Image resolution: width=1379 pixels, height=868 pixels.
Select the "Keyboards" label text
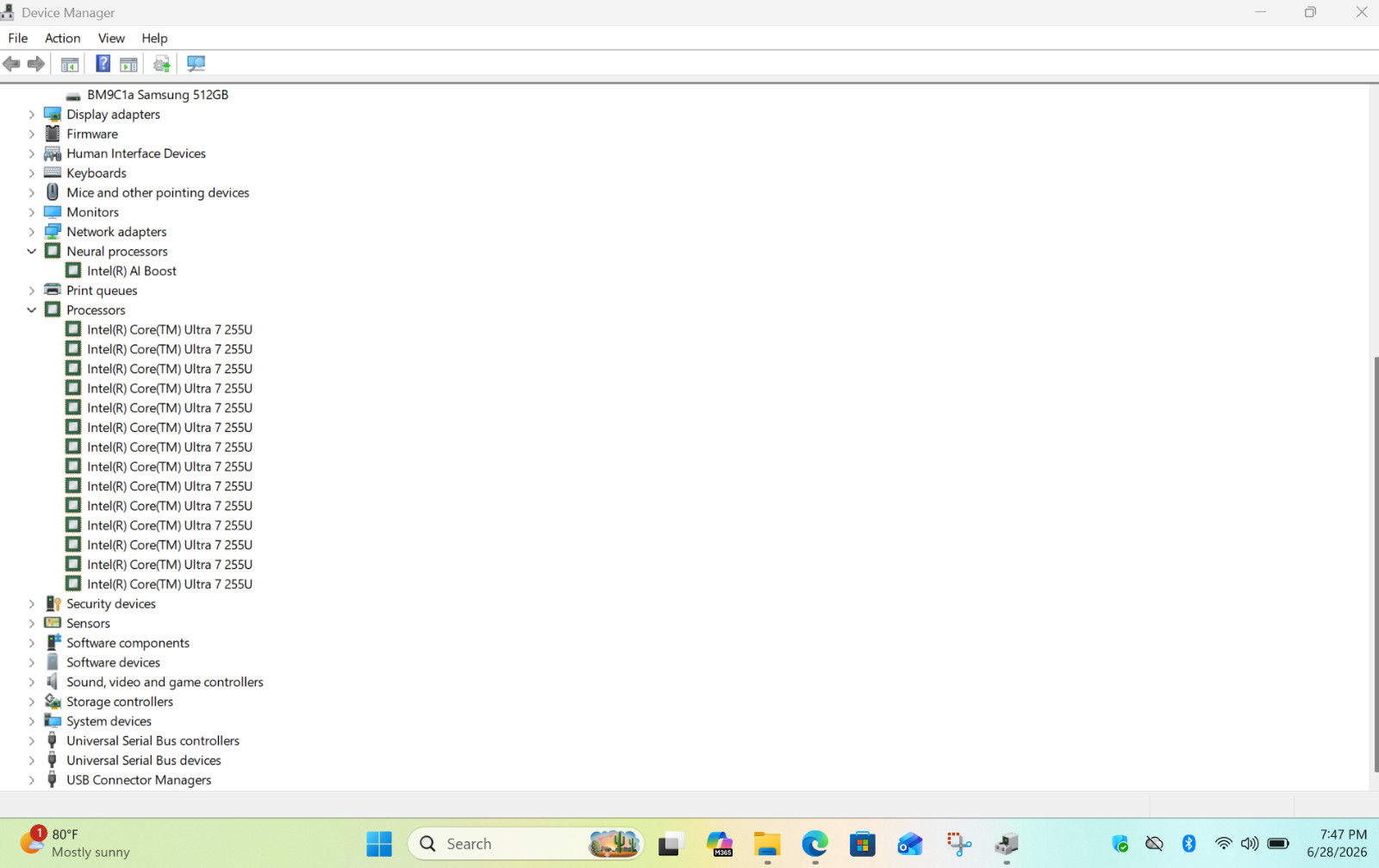pos(97,173)
